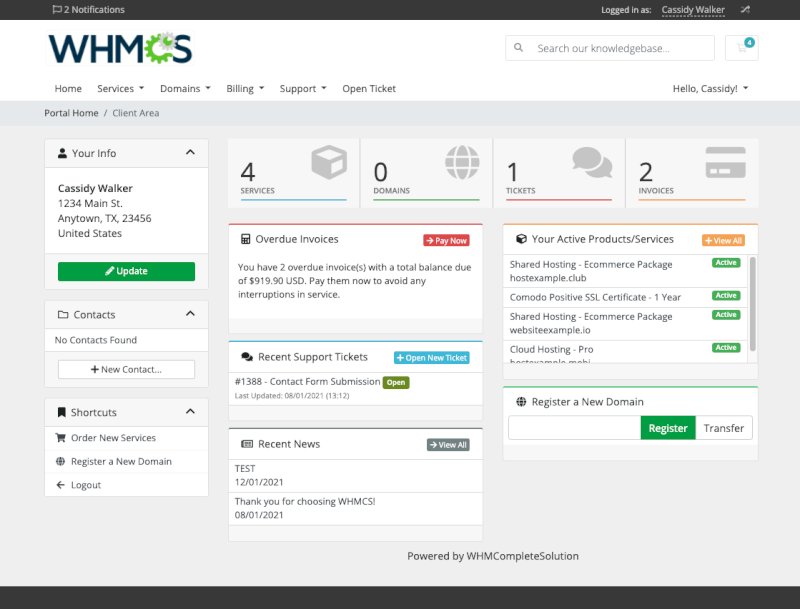Click View All in Active Products/Services
This screenshot has width=800, height=609.
click(723, 241)
